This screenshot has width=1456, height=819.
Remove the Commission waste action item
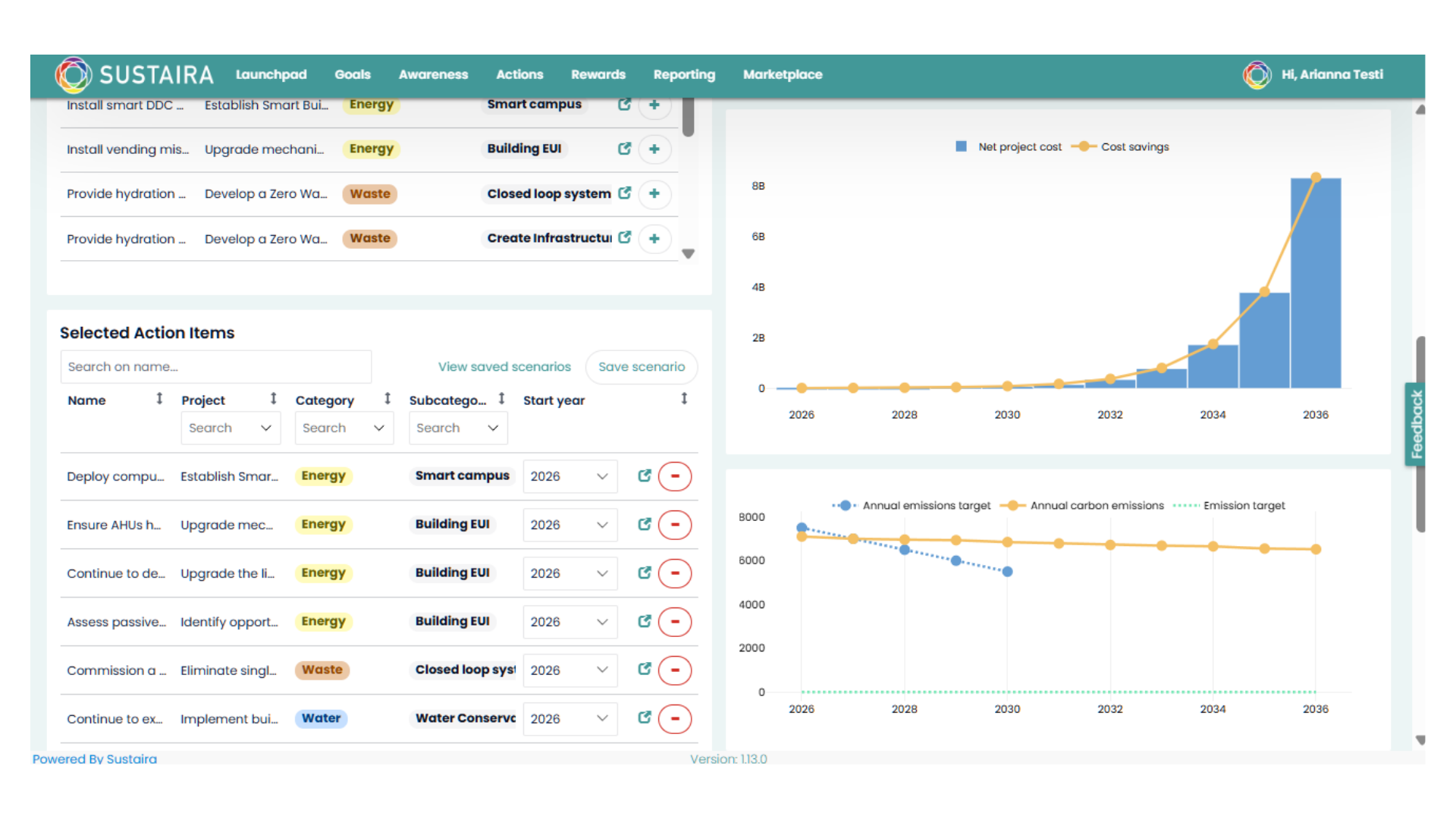pyautogui.click(x=675, y=670)
